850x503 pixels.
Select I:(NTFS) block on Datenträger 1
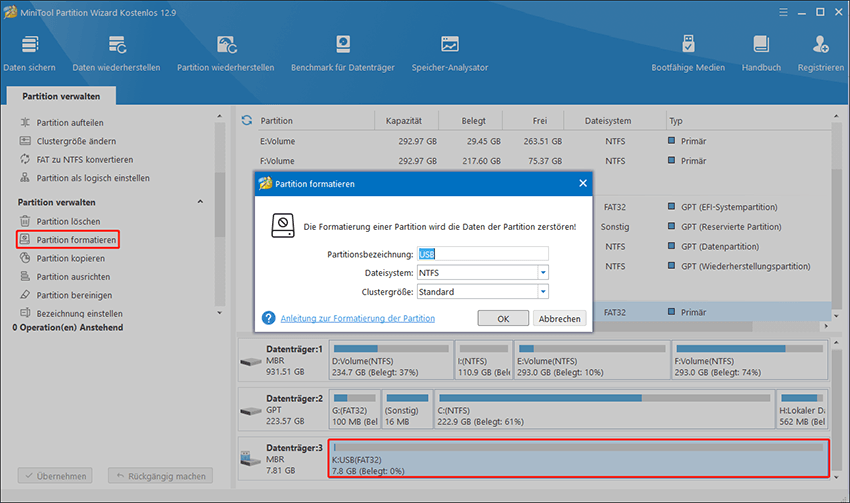[484, 360]
